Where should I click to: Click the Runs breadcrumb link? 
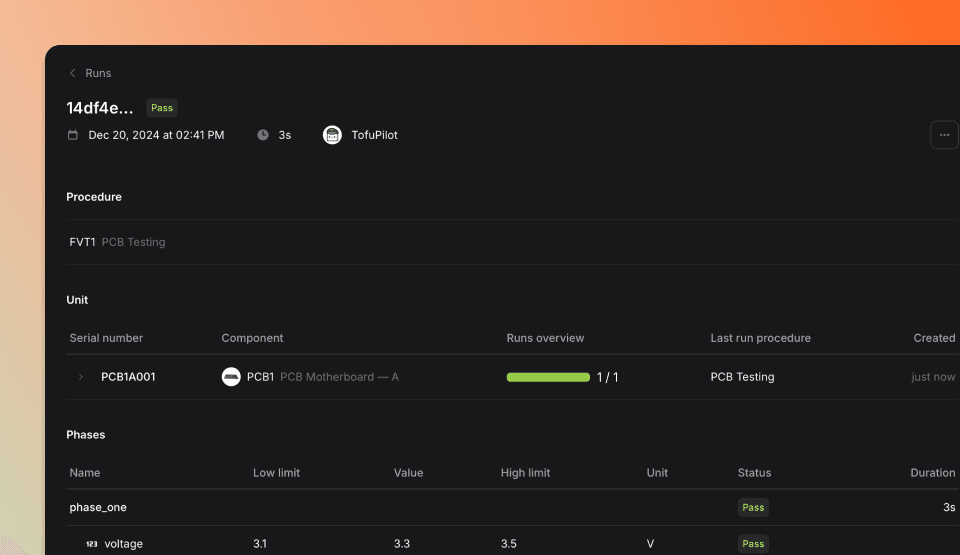tap(98, 73)
